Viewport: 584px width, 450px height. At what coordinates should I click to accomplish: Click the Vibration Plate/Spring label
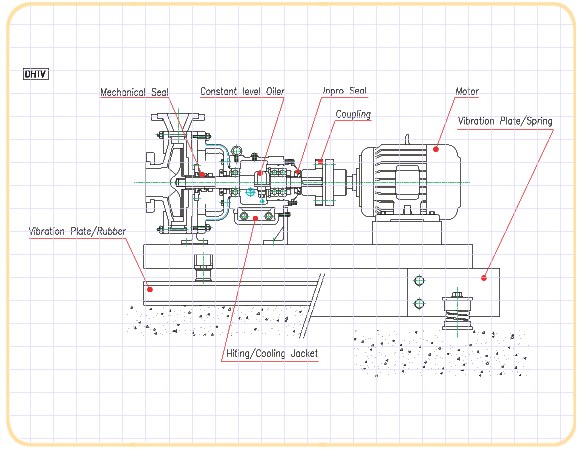tap(505, 121)
